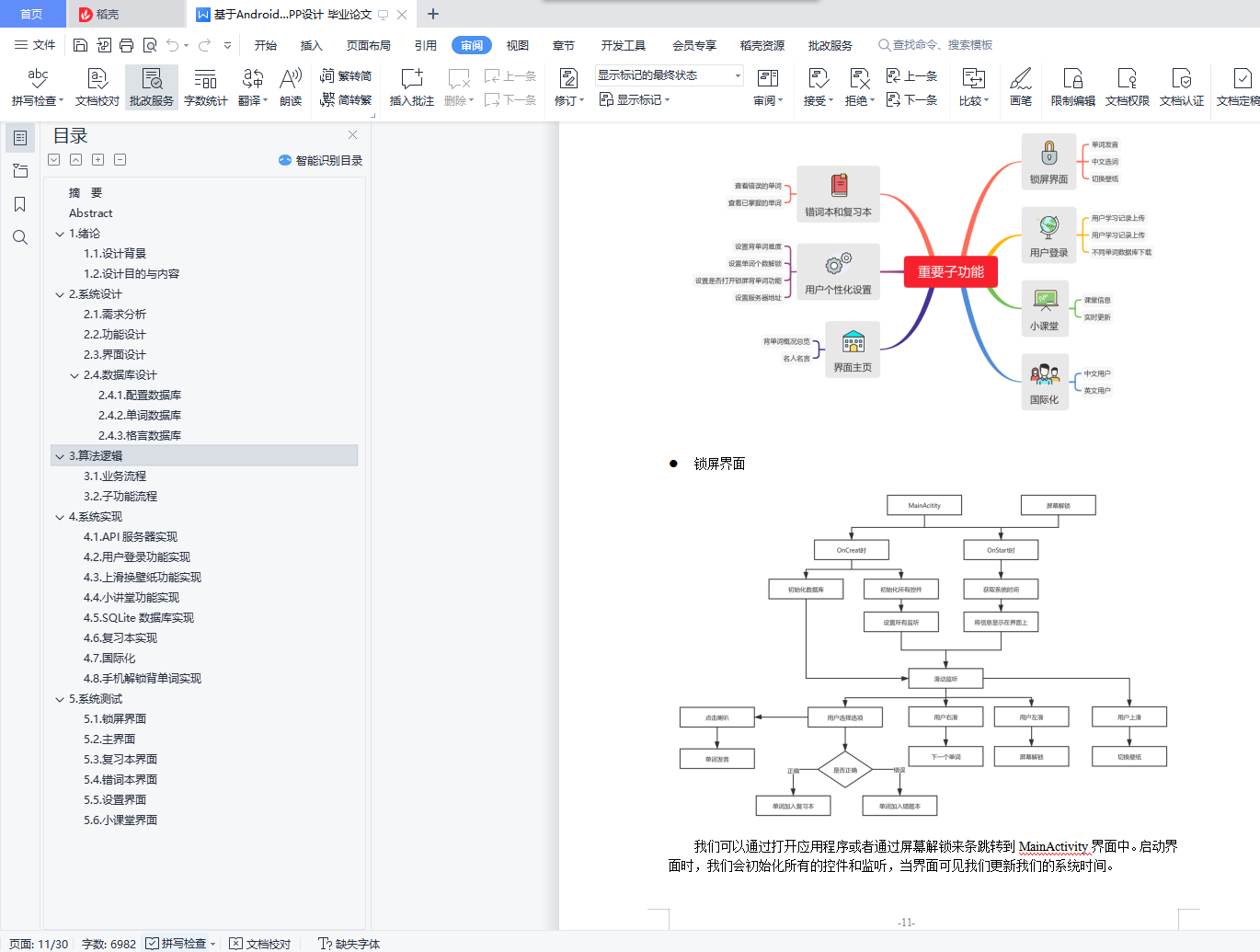Screen dimensions: 1260x952
Task: Switch to the 页面布局 ribbon tab
Action: (x=369, y=45)
